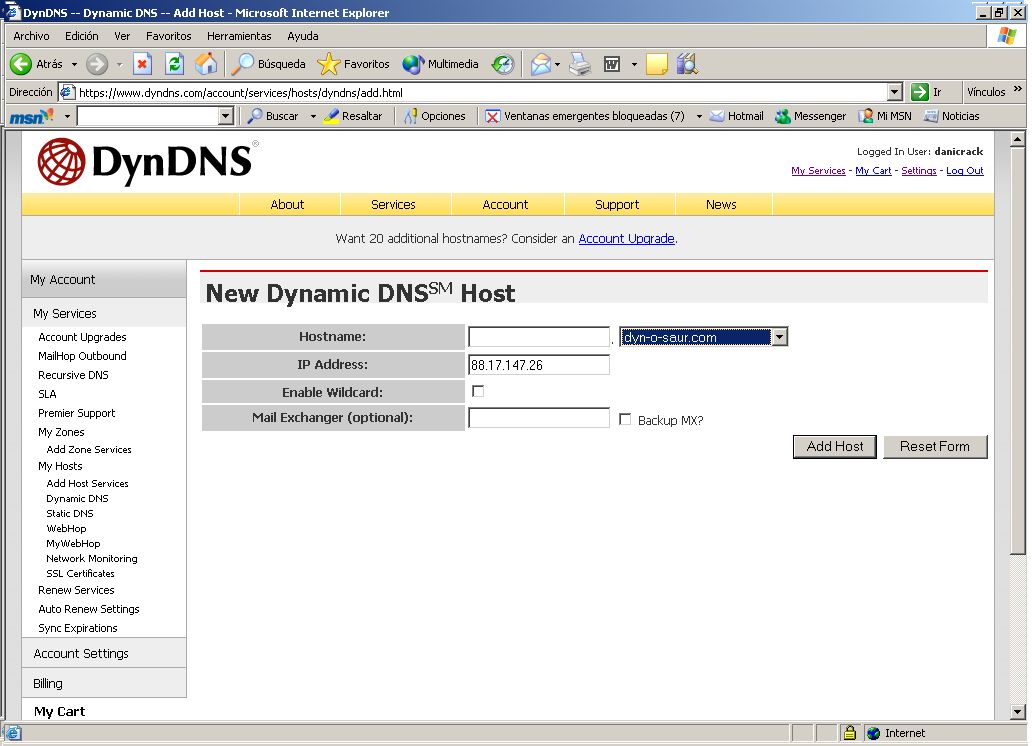Open Noticias toolbar button
The width and height of the screenshot is (1032, 746).
point(952,116)
